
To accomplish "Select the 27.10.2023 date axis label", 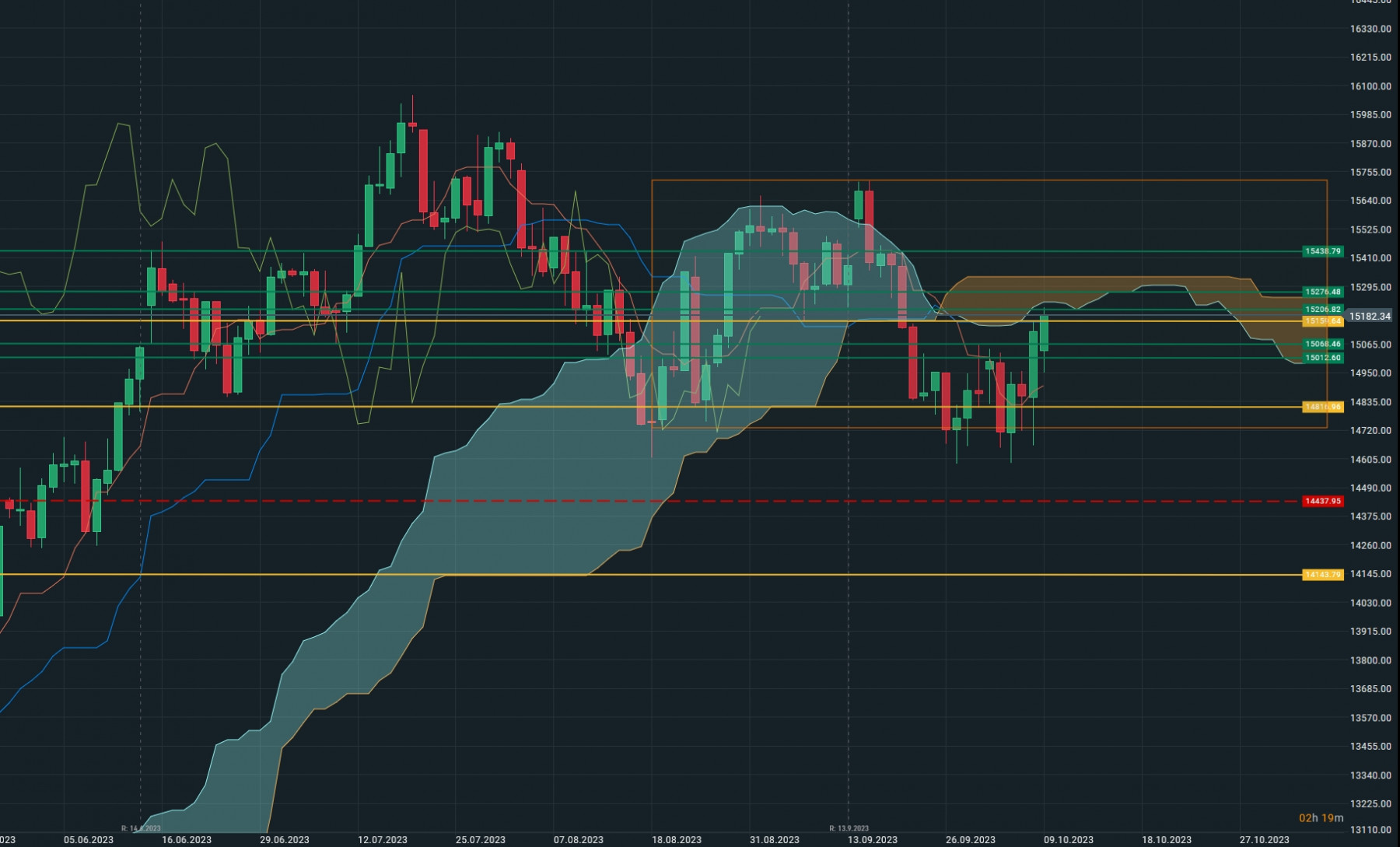I will tap(1265, 840).
